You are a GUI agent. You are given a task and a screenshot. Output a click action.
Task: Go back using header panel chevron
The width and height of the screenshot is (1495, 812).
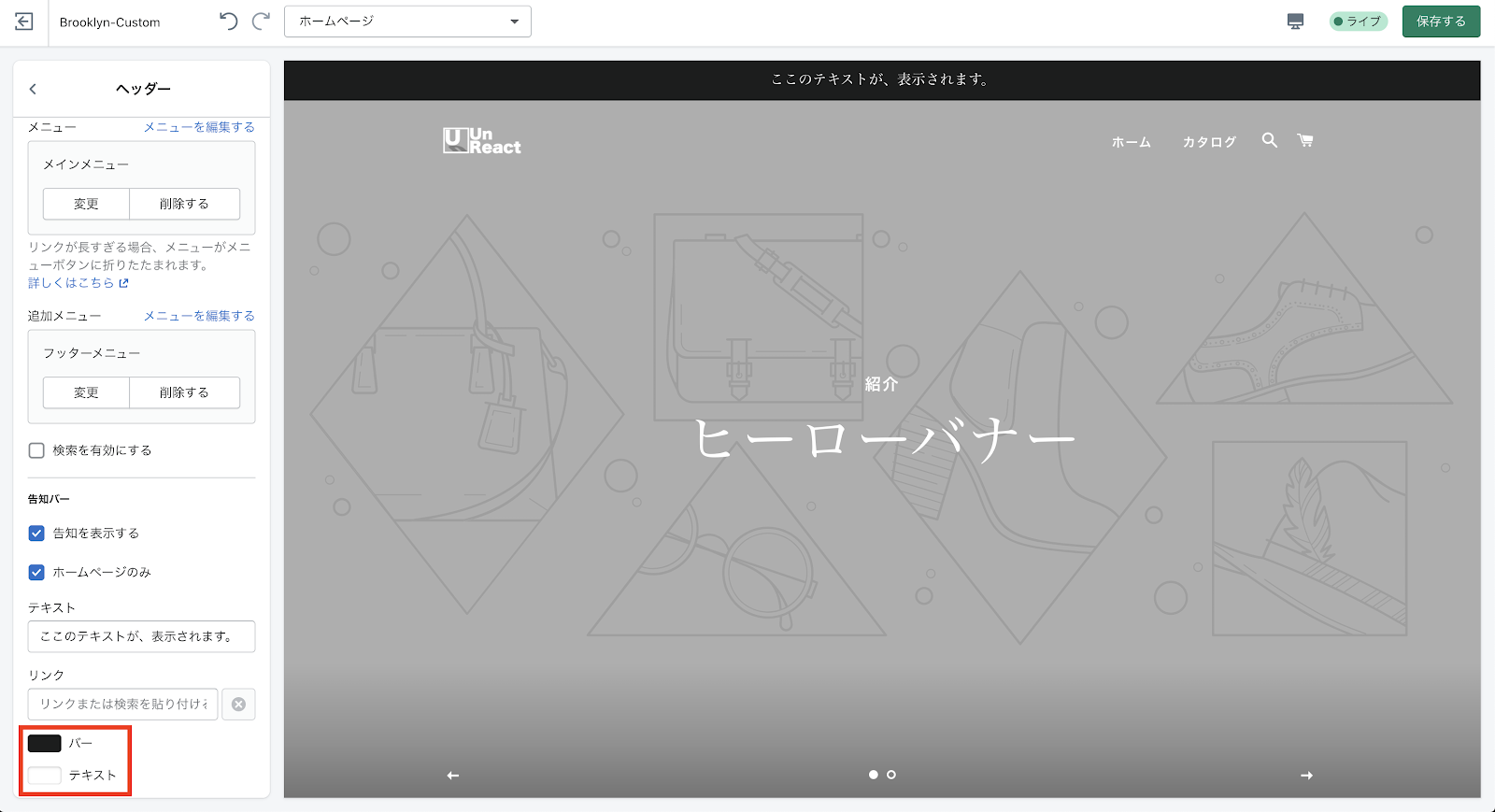[34, 89]
